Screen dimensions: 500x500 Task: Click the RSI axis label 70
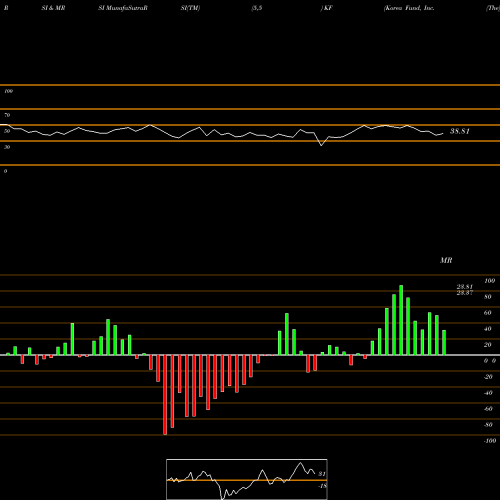pos(7,115)
